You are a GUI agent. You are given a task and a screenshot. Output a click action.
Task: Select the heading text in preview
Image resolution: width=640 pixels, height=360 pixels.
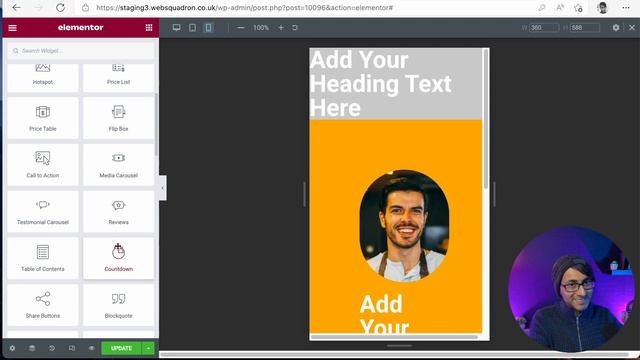pyautogui.click(x=380, y=84)
